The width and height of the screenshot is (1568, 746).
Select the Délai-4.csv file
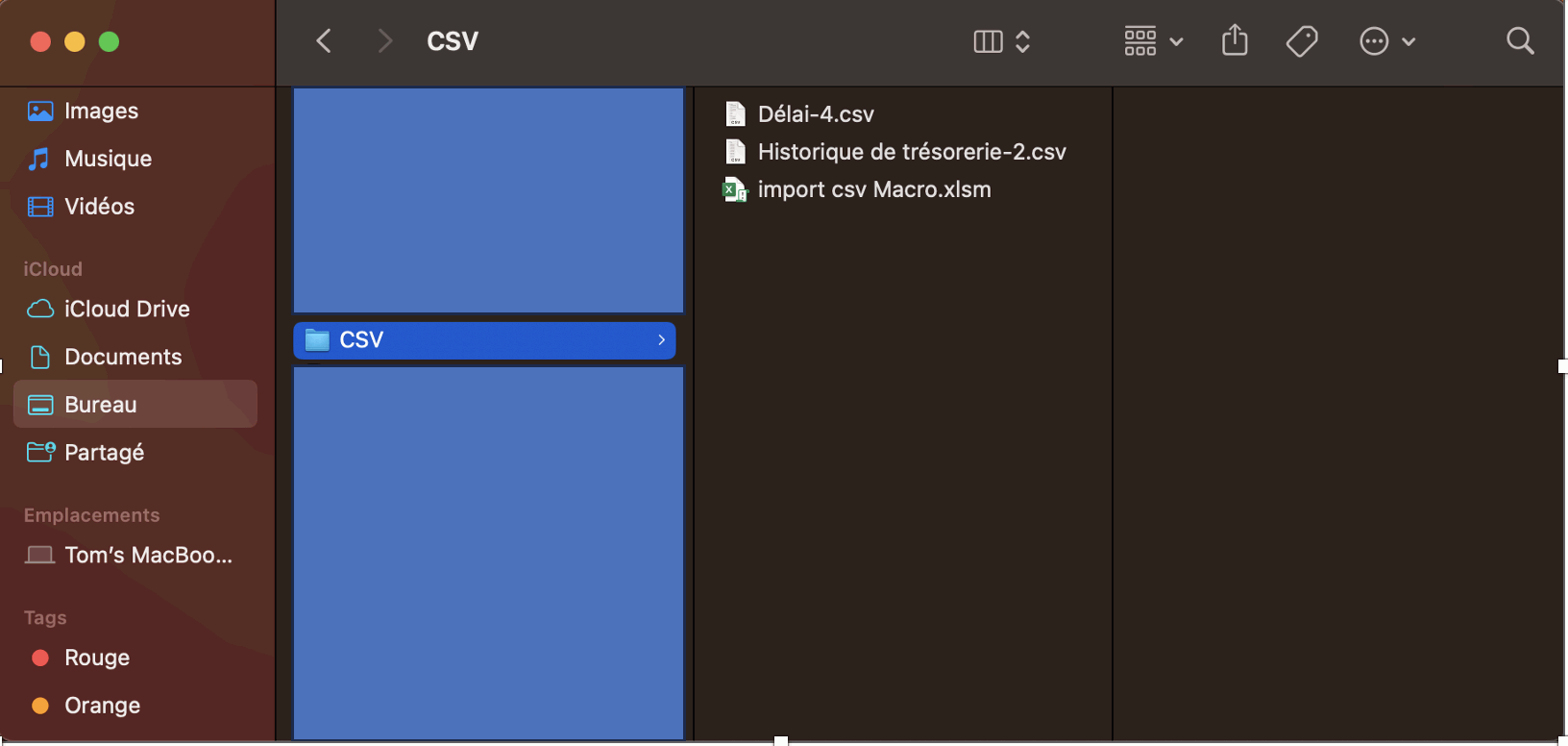click(816, 114)
